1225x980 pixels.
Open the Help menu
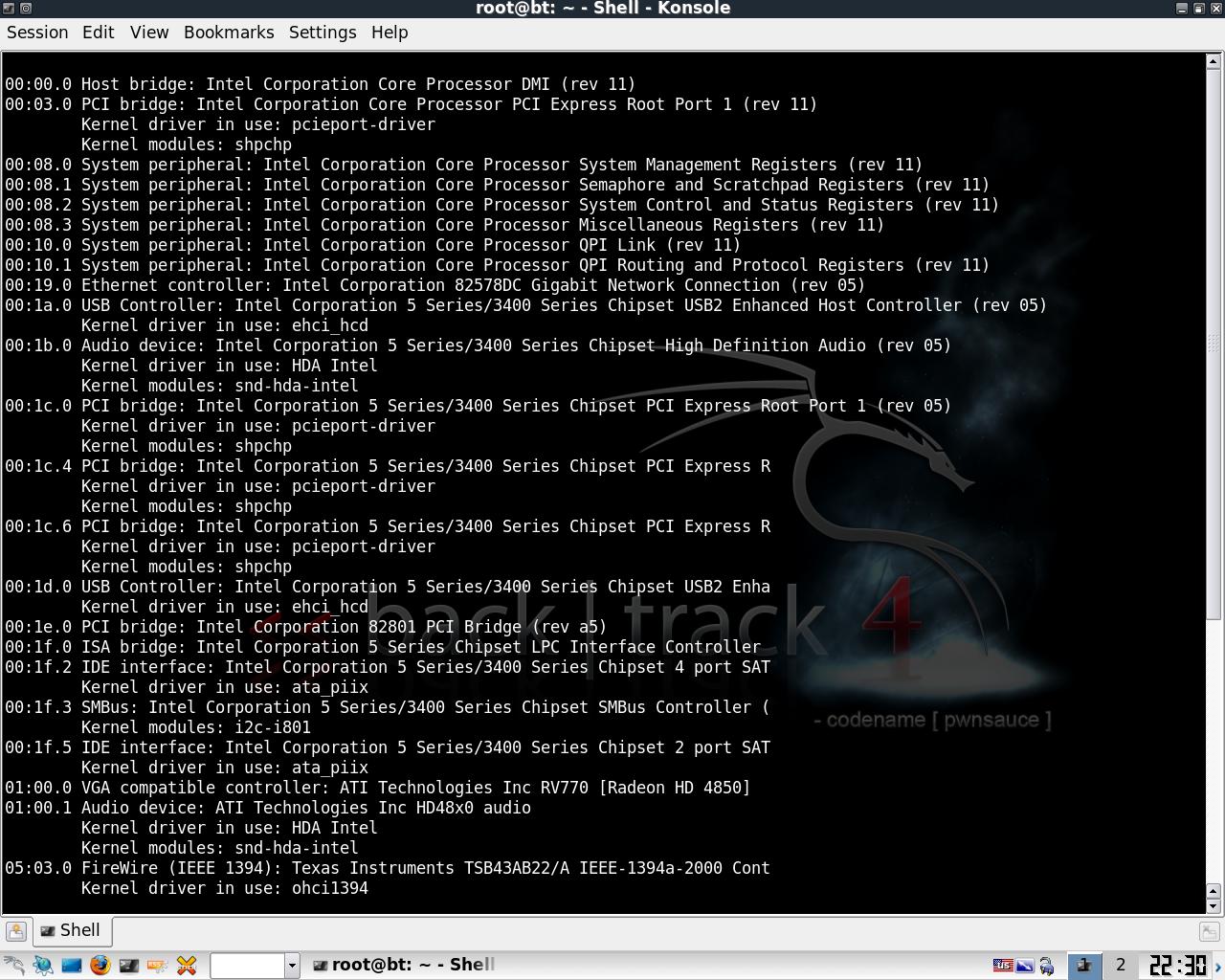[x=390, y=33]
